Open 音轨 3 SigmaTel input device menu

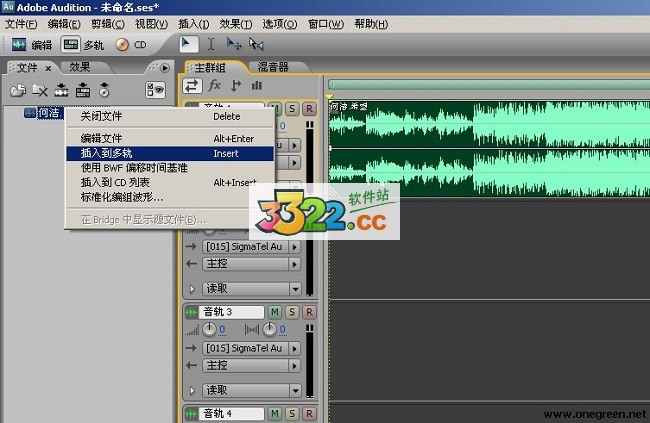point(251,348)
